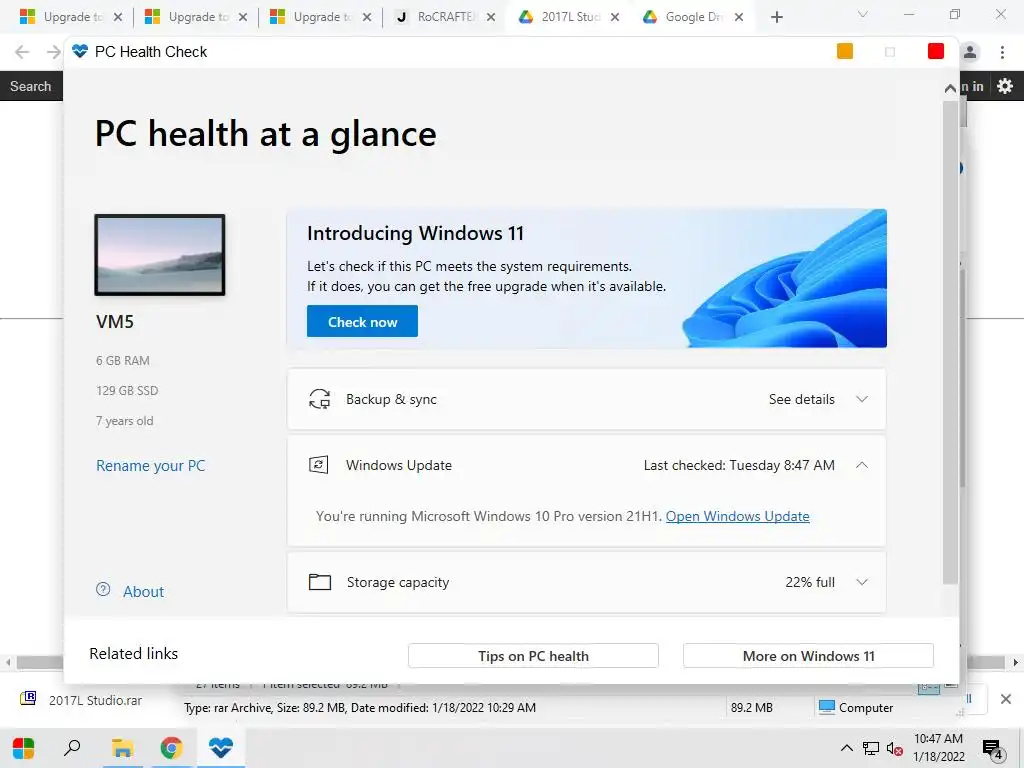Click Rename your PC link
The image size is (1024, 768).
point(150,466)
